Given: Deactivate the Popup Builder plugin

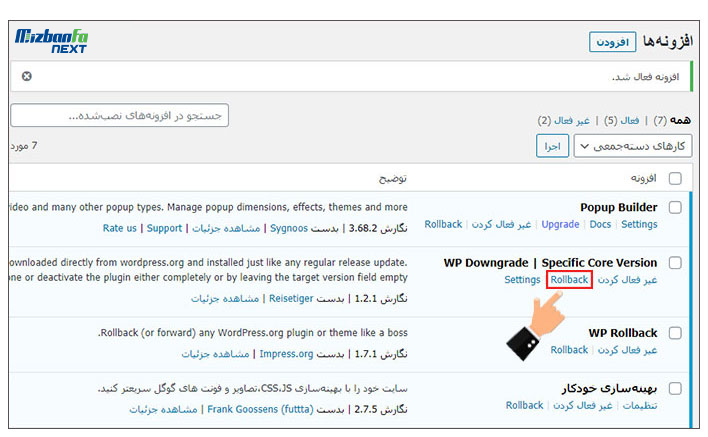Looking at the screenshot, I should pyautogui.click(x=501, y=224).
